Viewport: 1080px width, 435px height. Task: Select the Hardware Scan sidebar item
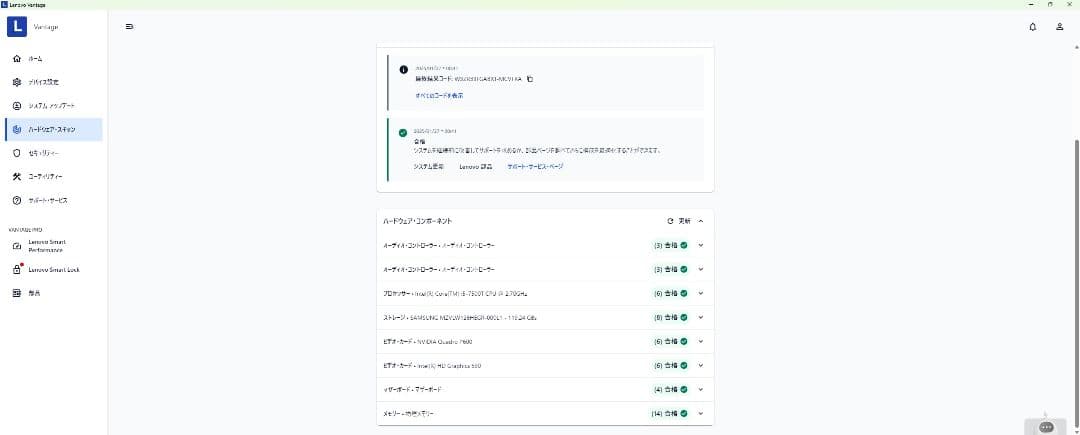52,129
